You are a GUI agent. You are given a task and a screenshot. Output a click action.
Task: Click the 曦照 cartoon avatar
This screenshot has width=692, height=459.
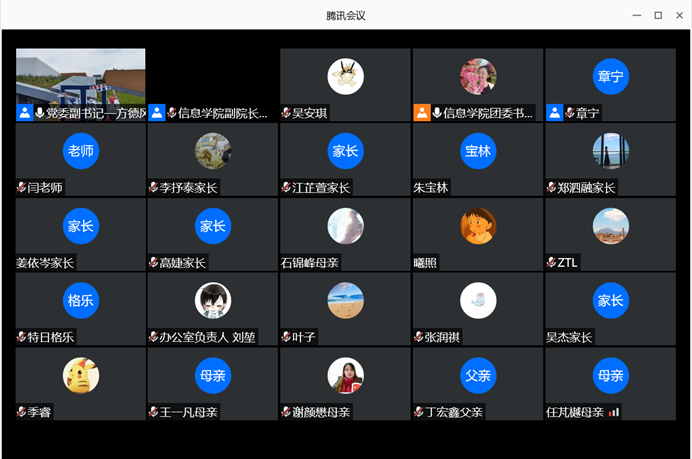[x=478, y=226]
